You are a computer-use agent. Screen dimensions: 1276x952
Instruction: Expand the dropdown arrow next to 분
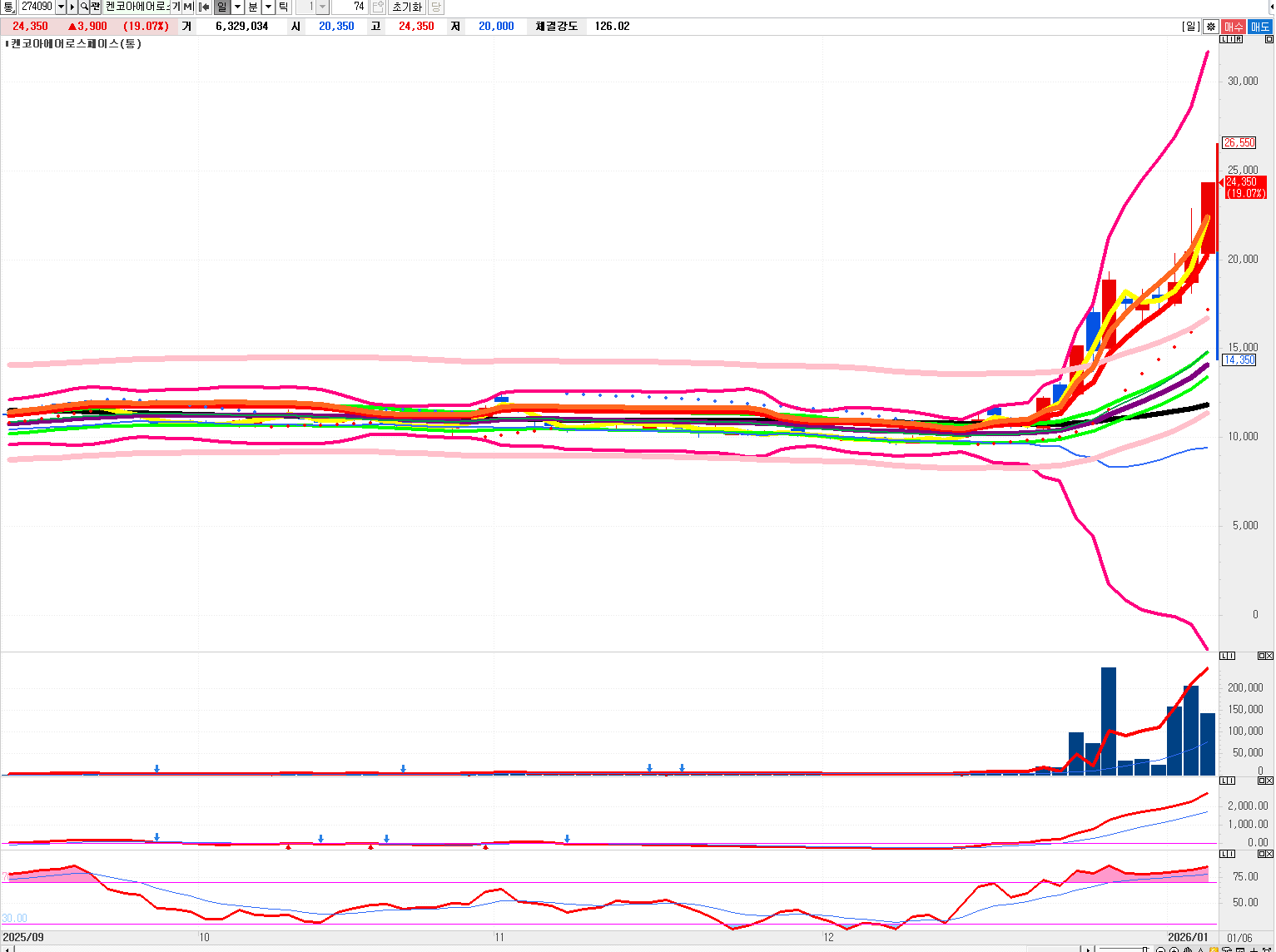pyautogui.click(x=268, y=7)
